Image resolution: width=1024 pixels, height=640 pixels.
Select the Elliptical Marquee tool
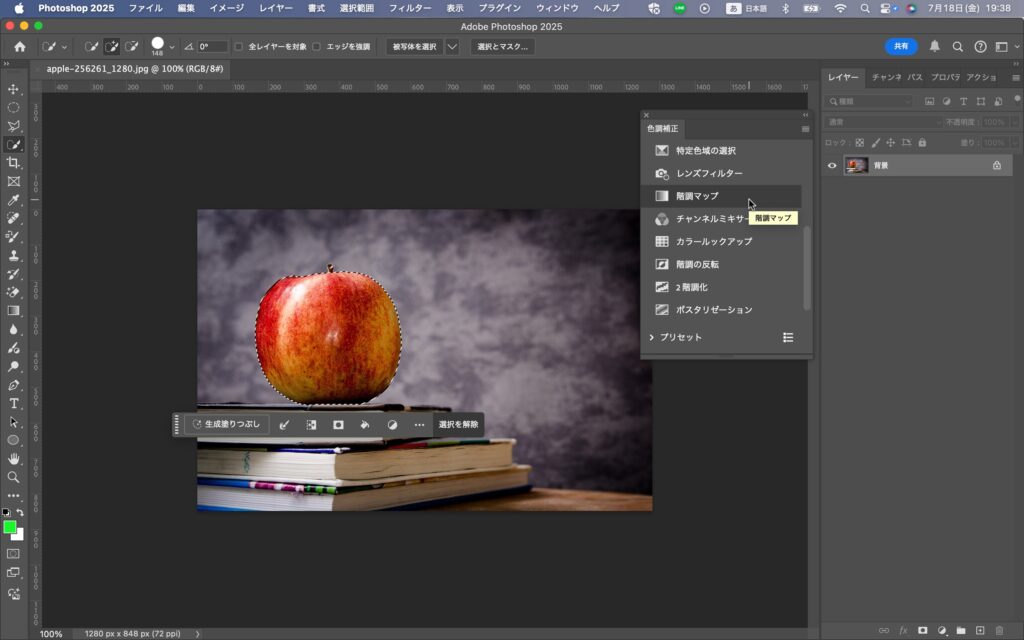pos(13,107)
